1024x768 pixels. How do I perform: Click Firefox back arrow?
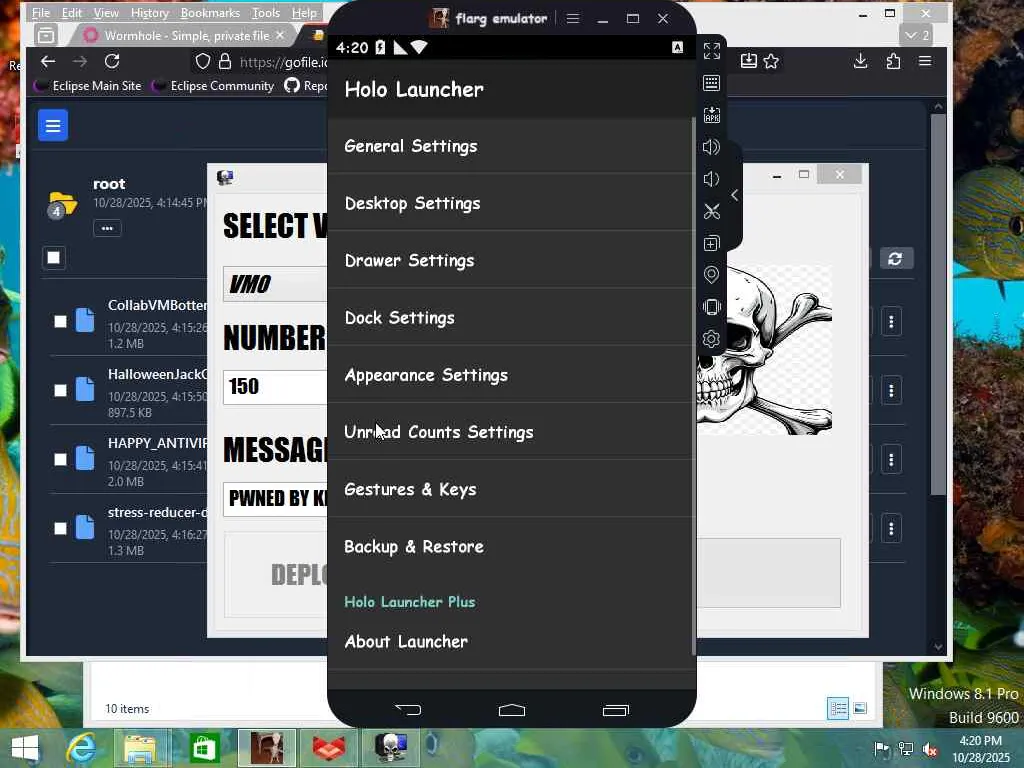tap(48, 61)
